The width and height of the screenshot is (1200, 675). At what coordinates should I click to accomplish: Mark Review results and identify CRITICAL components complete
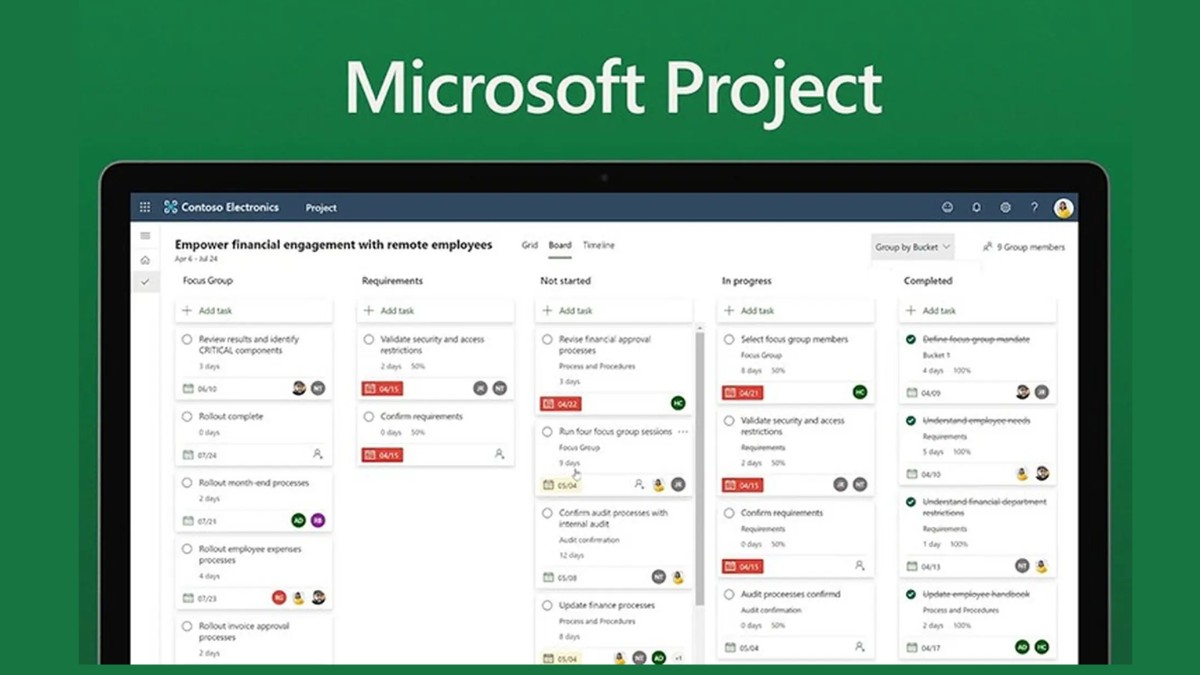(187, 340)
